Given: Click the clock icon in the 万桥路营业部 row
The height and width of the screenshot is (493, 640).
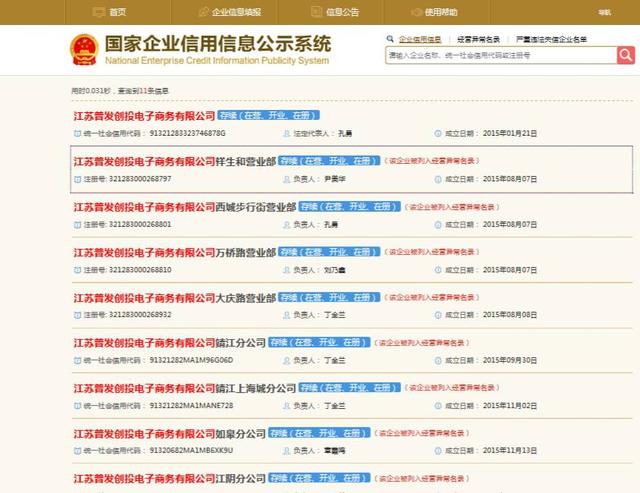Looking at the screenshot, I should point(438,270).
